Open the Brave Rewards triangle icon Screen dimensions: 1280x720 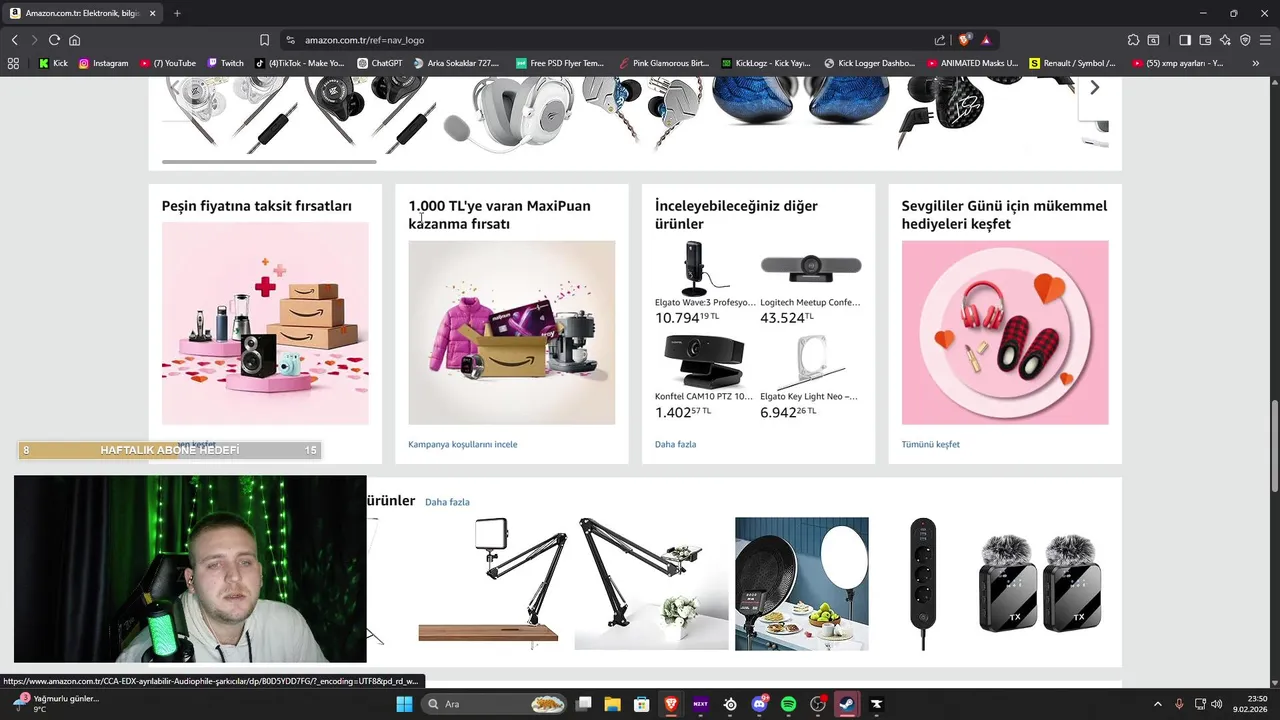coord(986,40)
